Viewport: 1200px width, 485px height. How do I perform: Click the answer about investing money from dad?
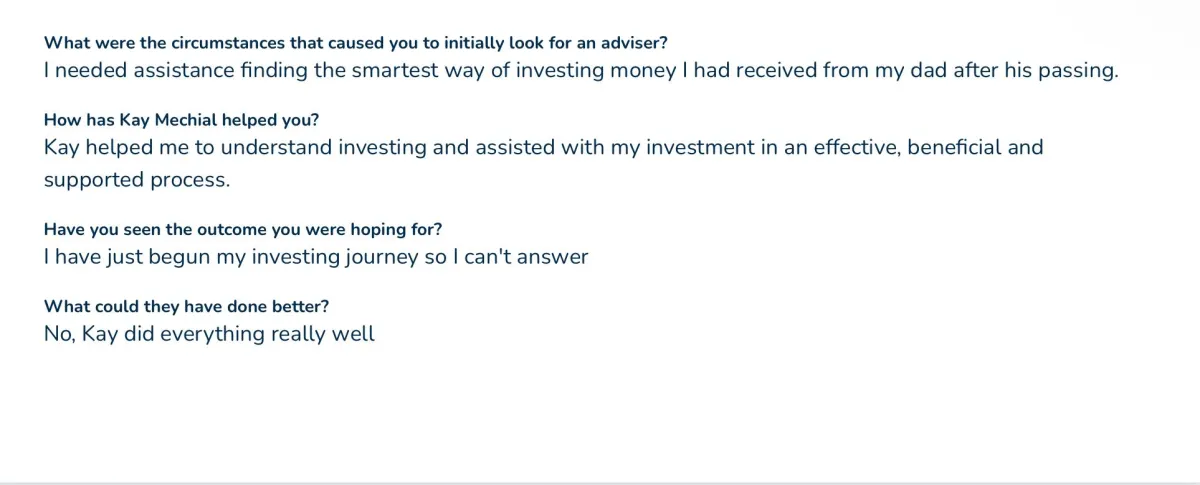pyautogui.click(x=581, y=71)
